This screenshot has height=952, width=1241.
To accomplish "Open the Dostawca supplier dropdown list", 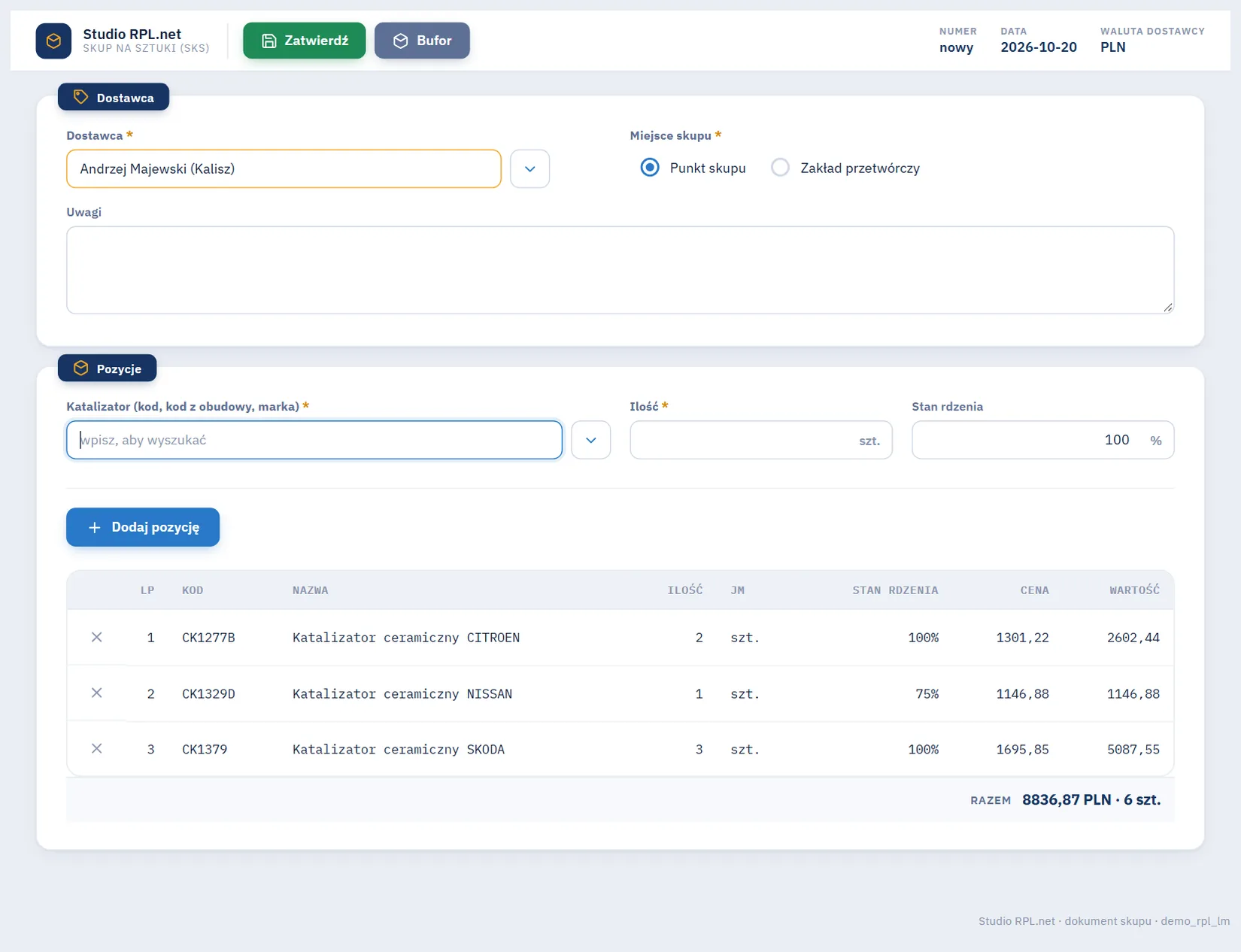I will coord(530,168).
